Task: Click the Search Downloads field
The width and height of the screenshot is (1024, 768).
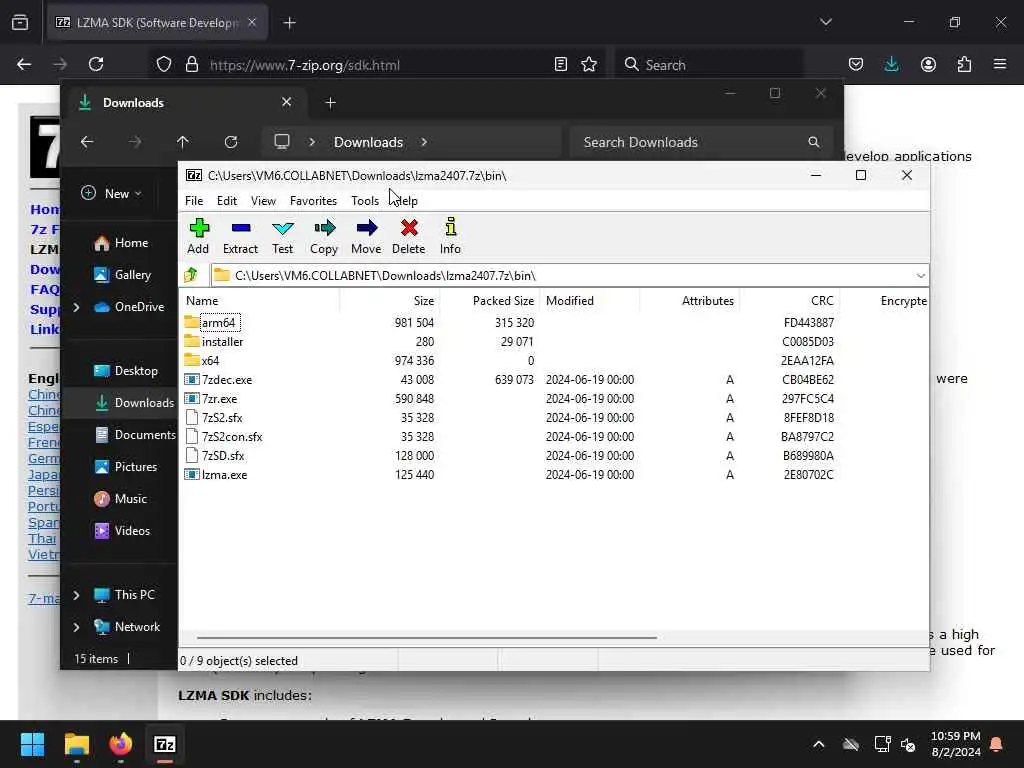Action: click(699, 142)
